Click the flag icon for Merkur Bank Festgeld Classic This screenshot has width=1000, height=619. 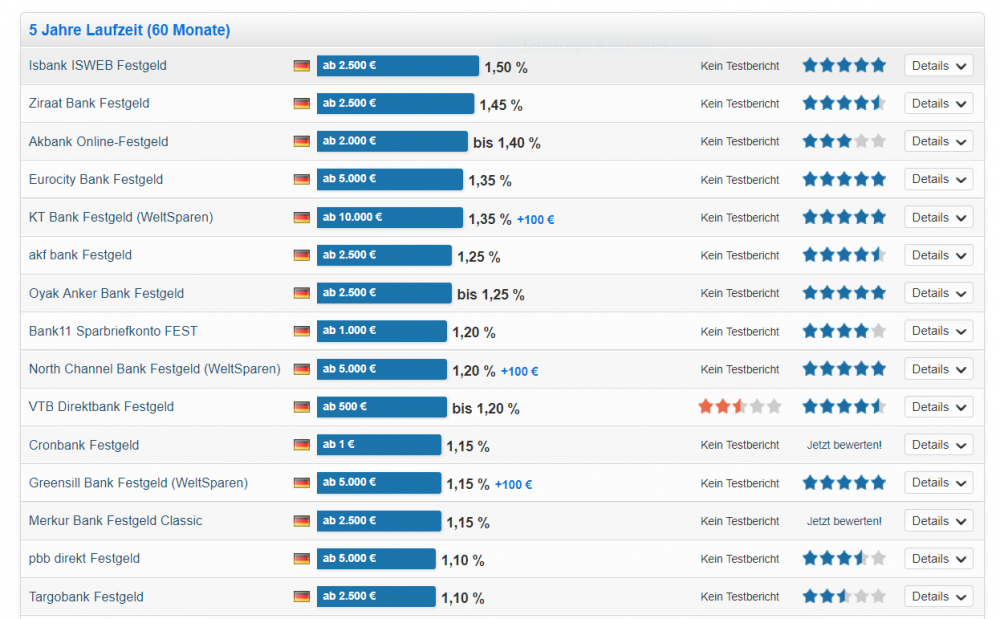(x=302, y=521)
